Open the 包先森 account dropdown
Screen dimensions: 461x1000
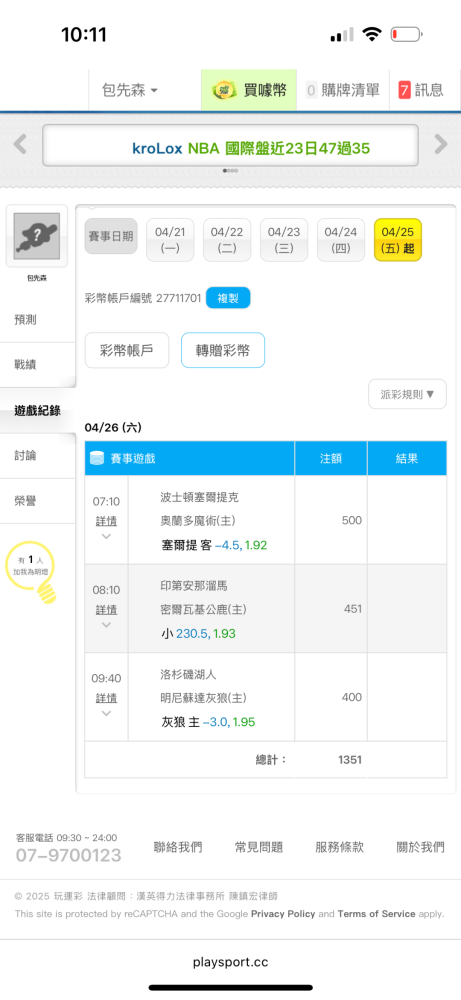pyautogui.click(x=130, y=90)
